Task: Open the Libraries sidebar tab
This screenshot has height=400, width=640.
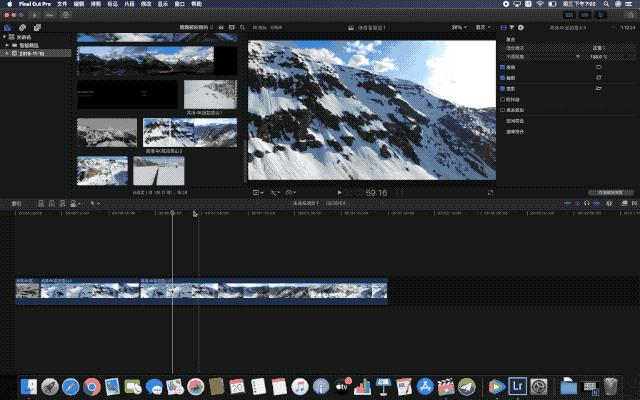Action: tap(8, 27)
